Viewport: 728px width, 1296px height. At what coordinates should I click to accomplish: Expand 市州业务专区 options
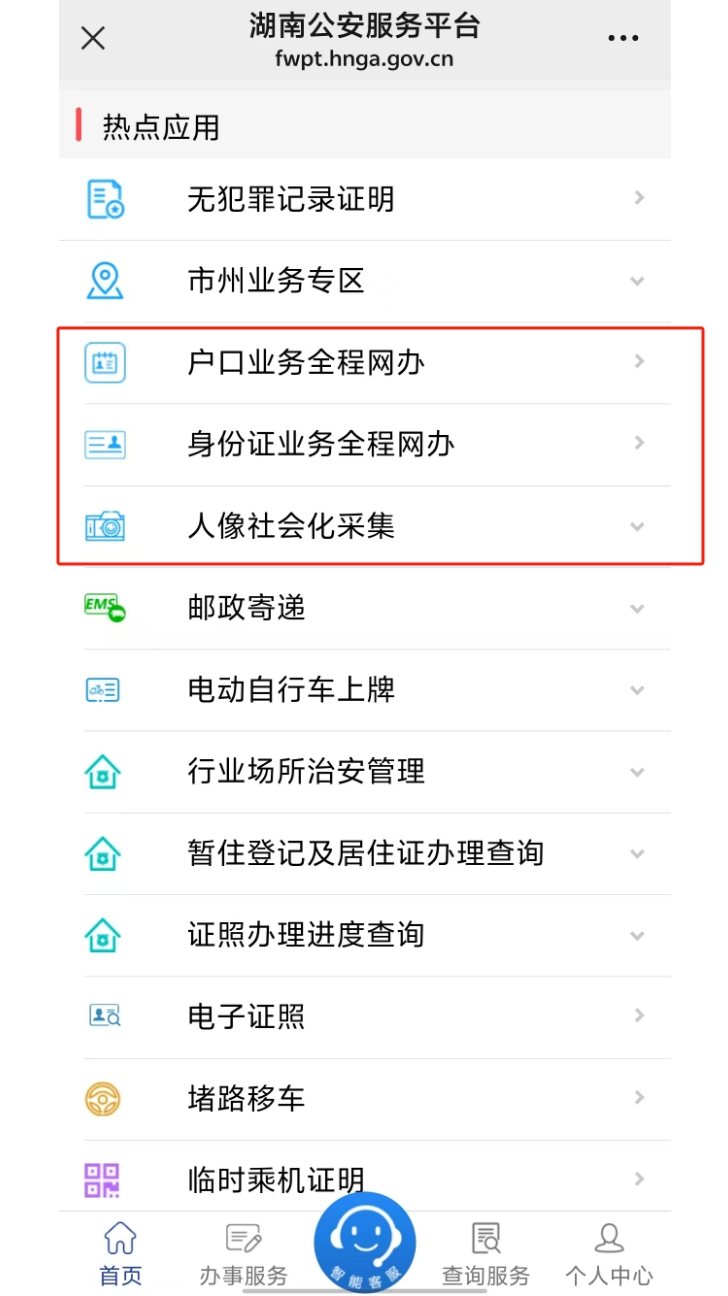tap(637, 281)
